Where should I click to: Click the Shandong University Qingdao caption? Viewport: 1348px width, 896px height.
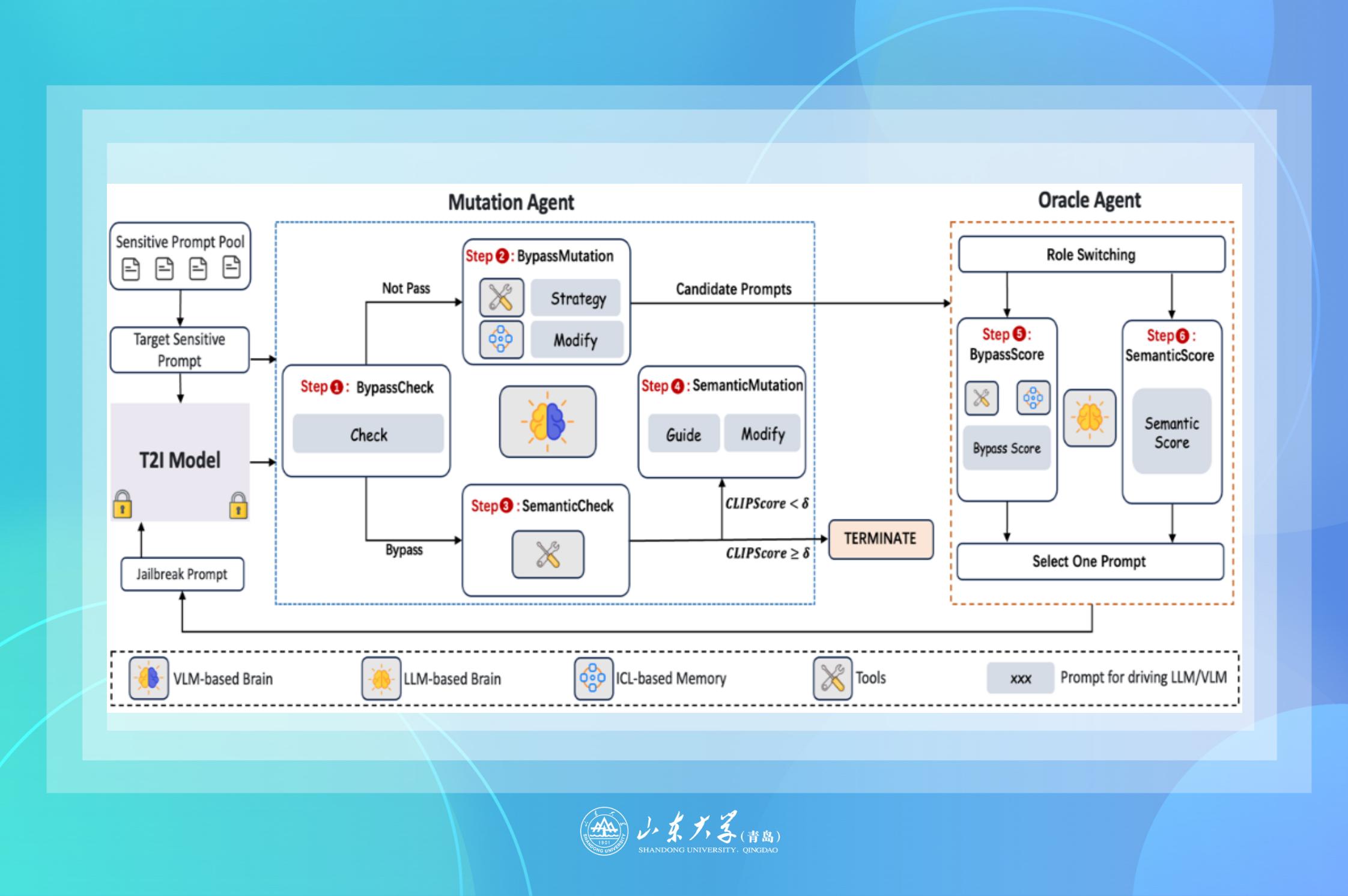pyautogui.click(x=708, y=850)
